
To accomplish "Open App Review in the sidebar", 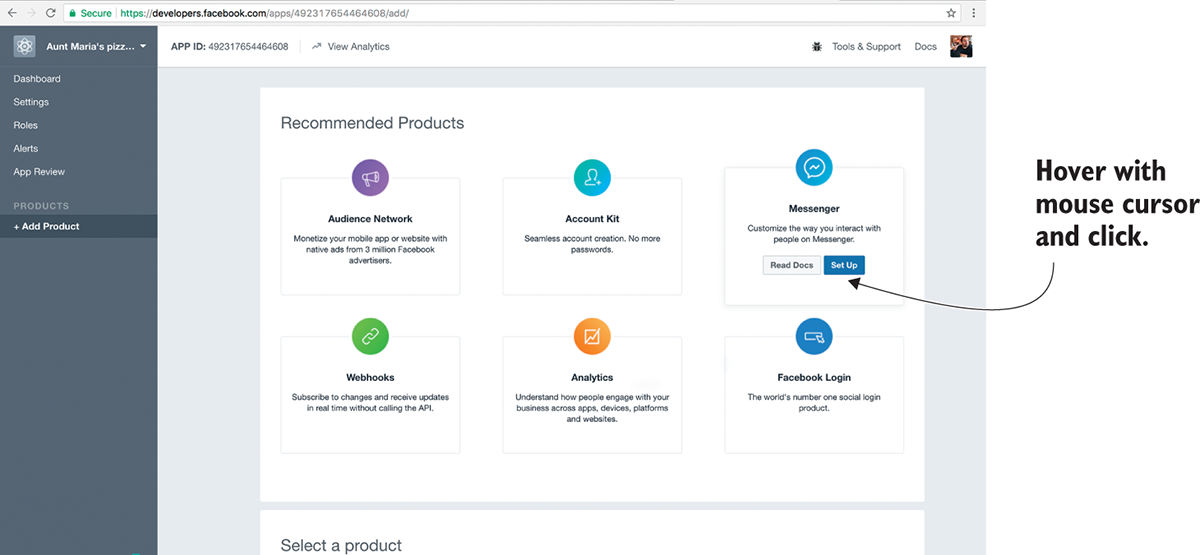I will click(x=39, y=172).
